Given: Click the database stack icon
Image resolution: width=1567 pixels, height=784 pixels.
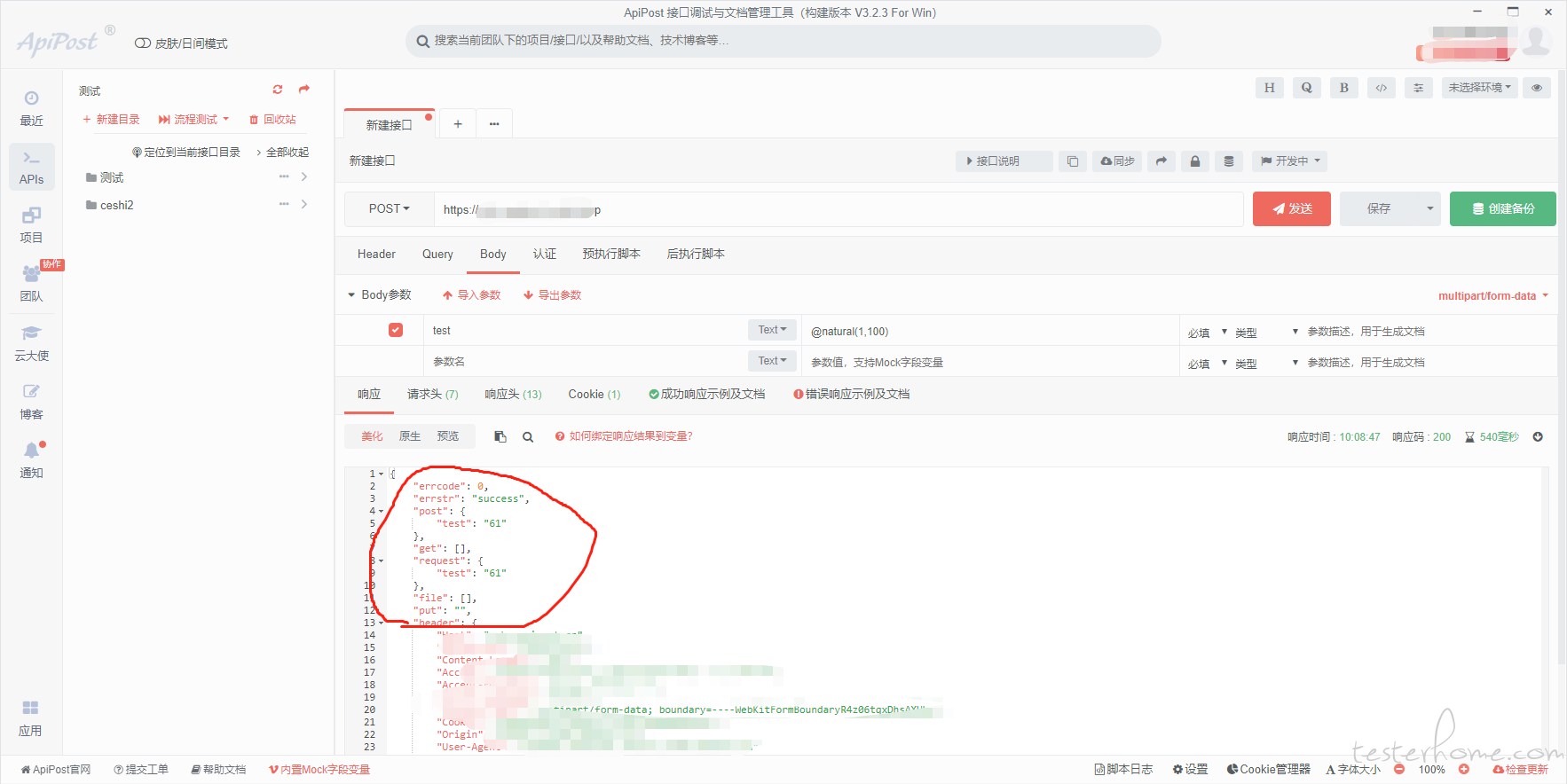Looking at the screenshot, I should click(x=1229, y=161).
